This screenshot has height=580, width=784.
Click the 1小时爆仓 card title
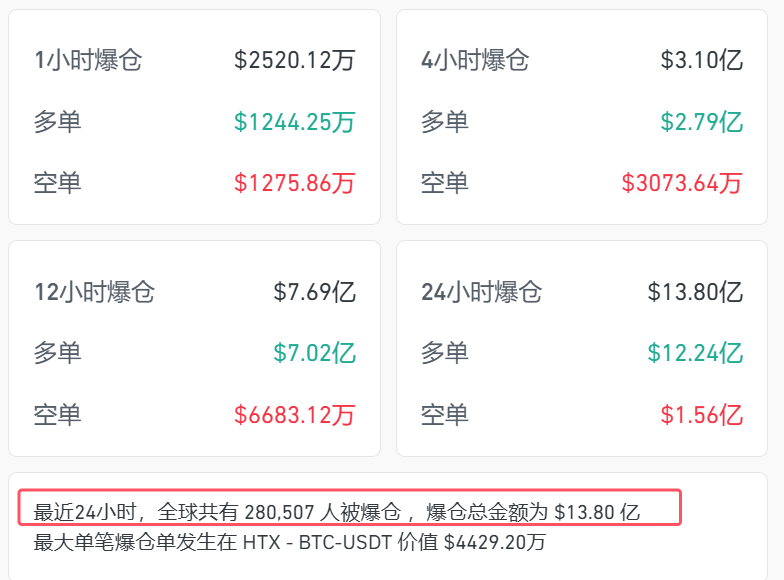point(88,60)
